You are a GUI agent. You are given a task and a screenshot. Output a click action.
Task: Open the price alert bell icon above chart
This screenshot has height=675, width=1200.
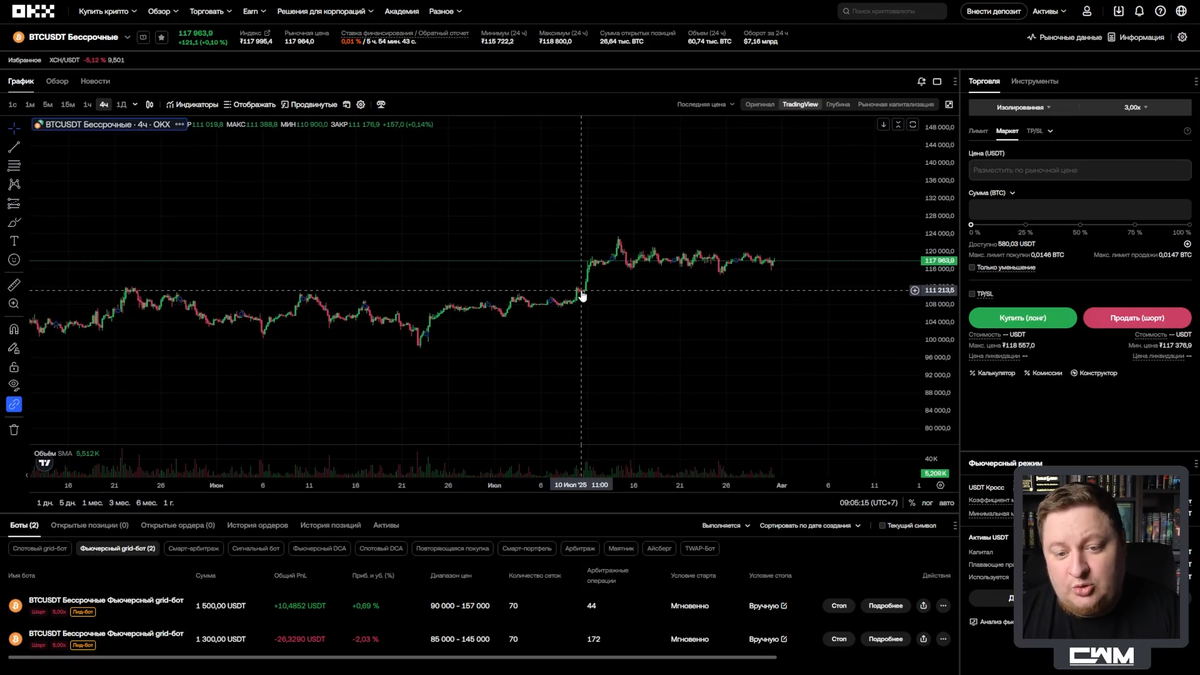[x=922, y=81]
